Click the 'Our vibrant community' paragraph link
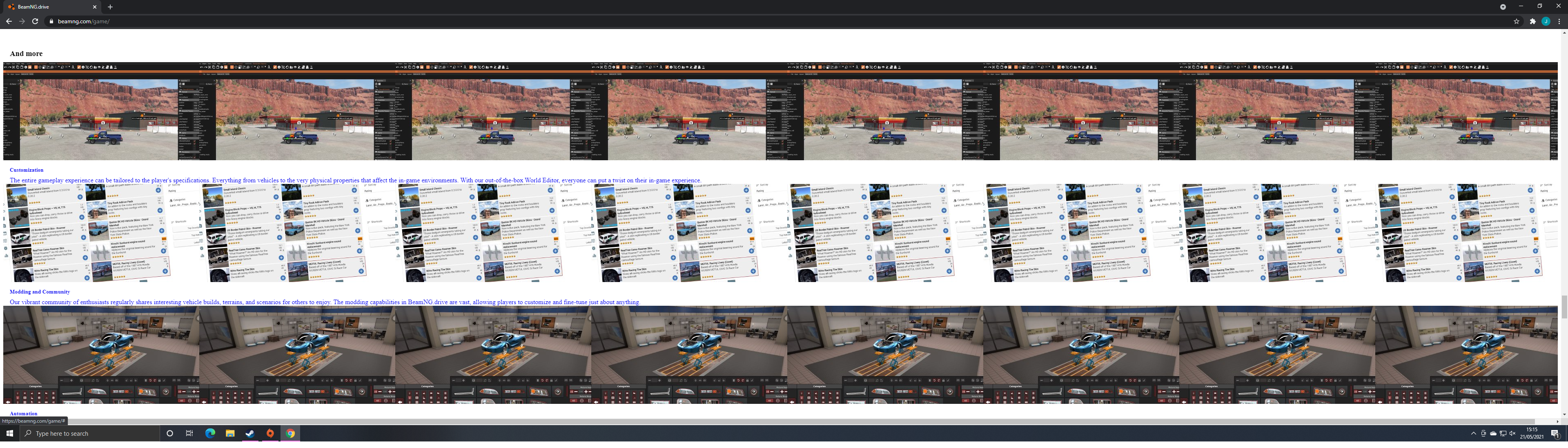 325,302
